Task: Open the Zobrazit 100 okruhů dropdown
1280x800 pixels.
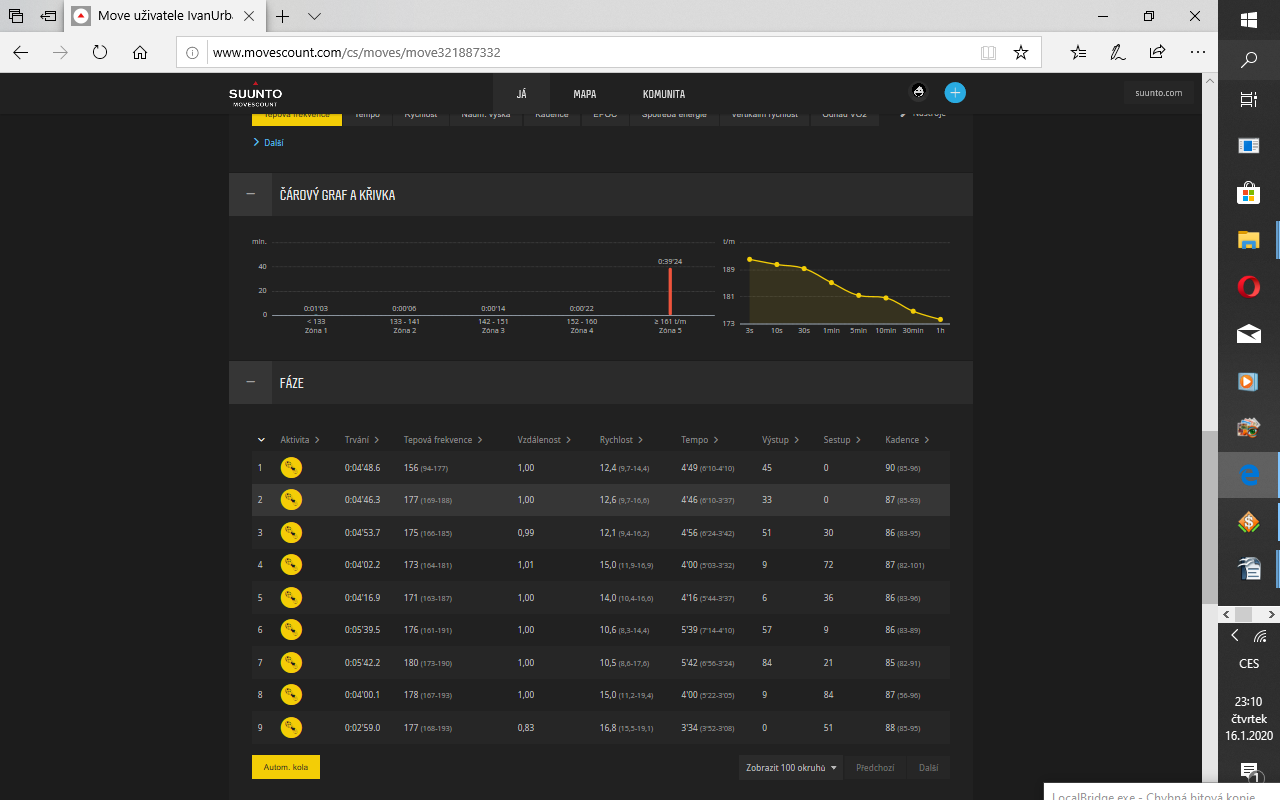Action: click(791, 768)
